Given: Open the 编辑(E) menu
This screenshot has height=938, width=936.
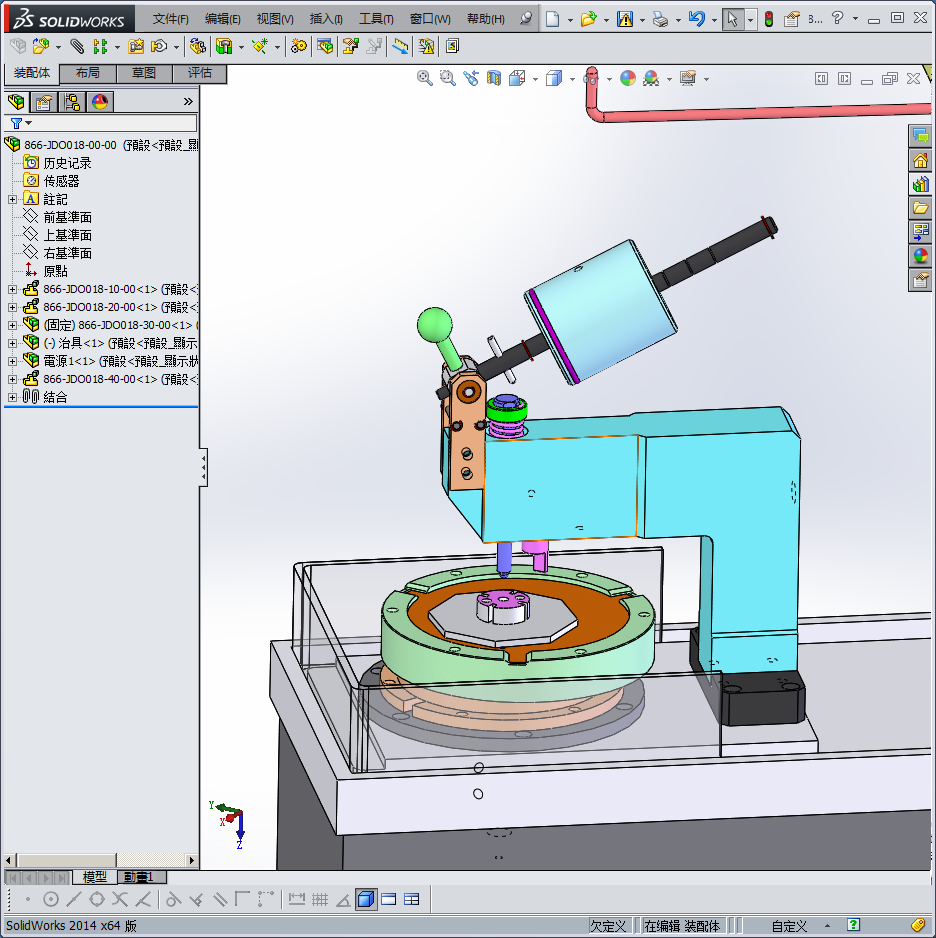Looking at the screenshot, I should (x=222, y=19).
